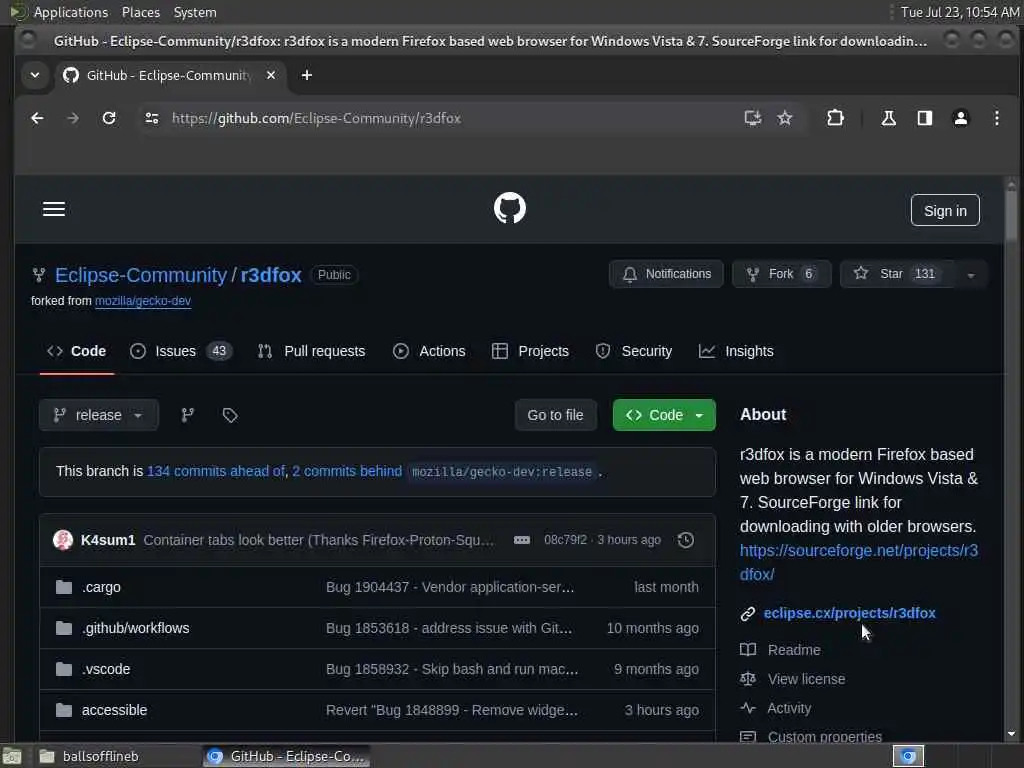Open the Insights tab
The height and width of the screenshot is (768, 1024).
[x=736, y=351]
